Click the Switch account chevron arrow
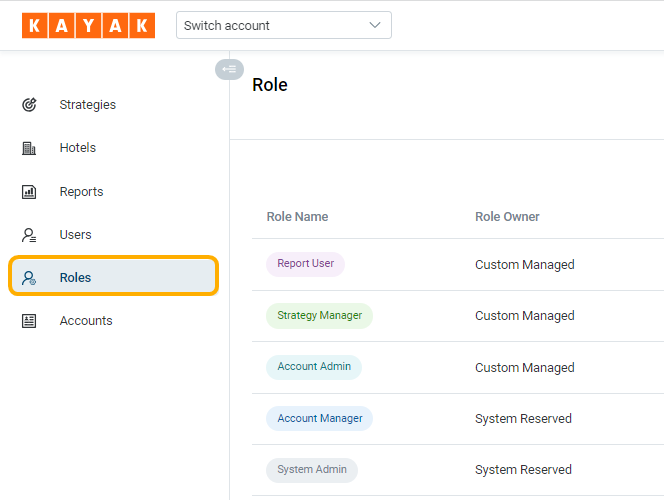664x500 pixels. click(375, 25)
